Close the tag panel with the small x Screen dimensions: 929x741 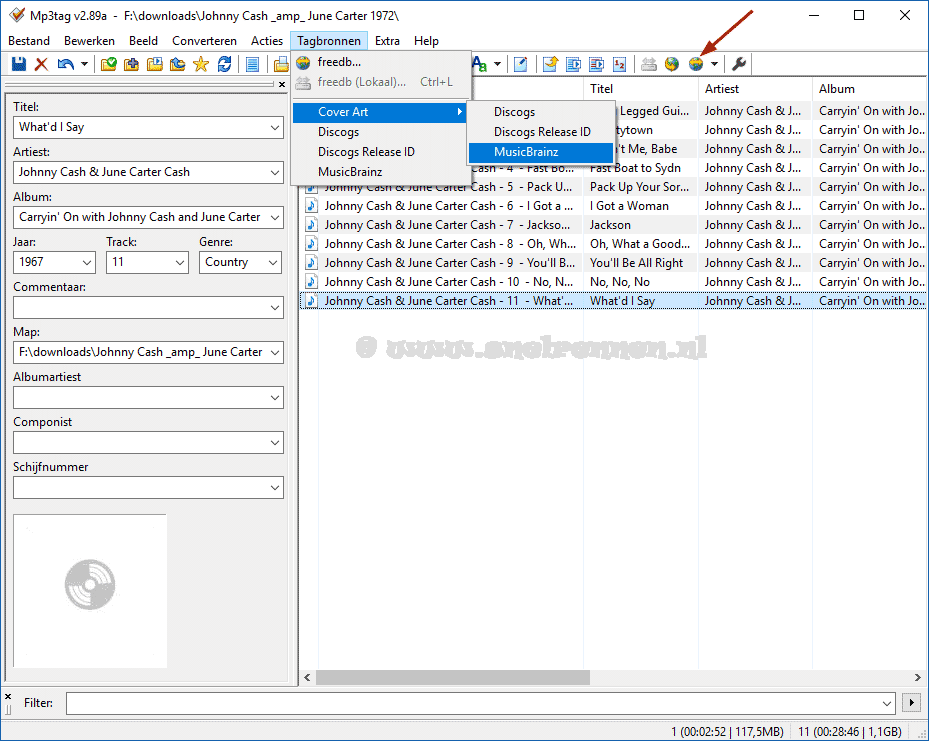click(x=282, y=85)
